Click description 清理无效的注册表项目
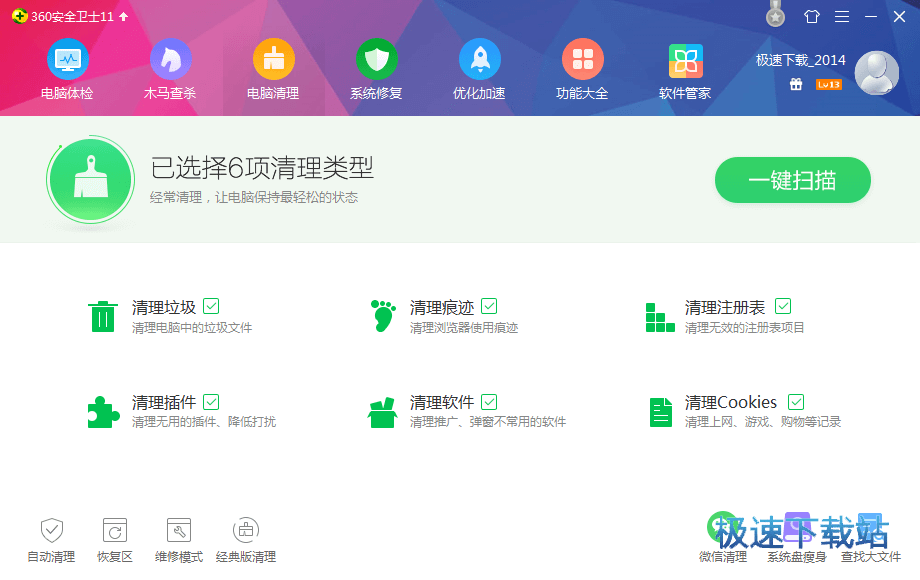 pyautogui.click(x=745, y=328)
